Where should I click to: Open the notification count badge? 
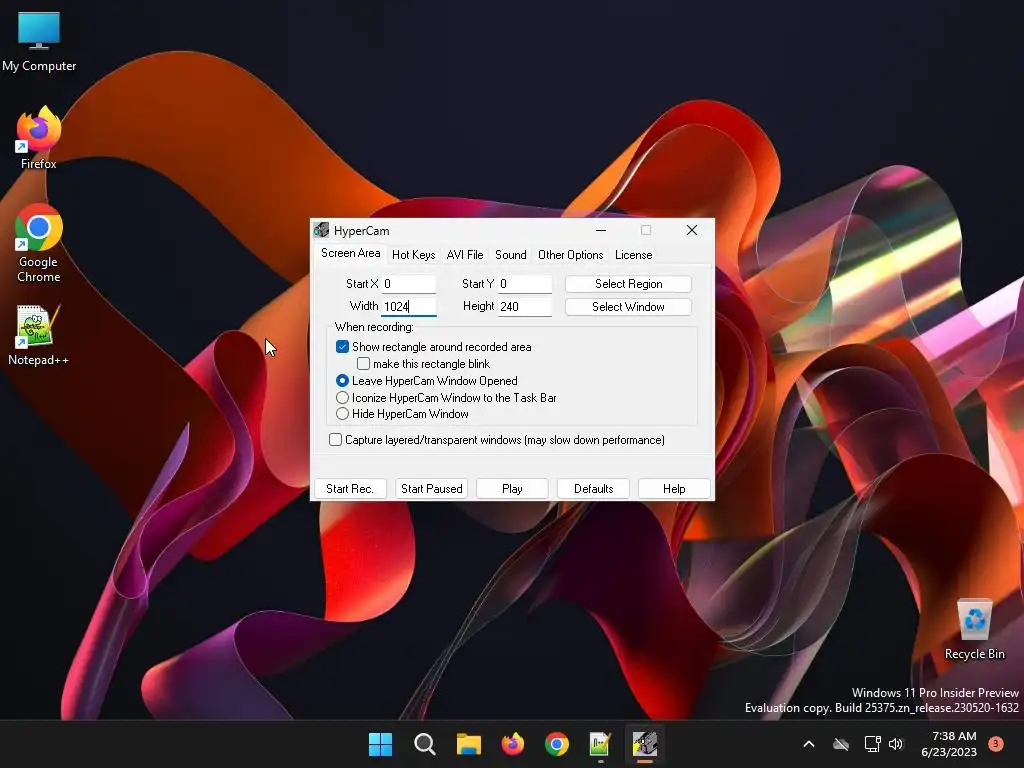995,743
